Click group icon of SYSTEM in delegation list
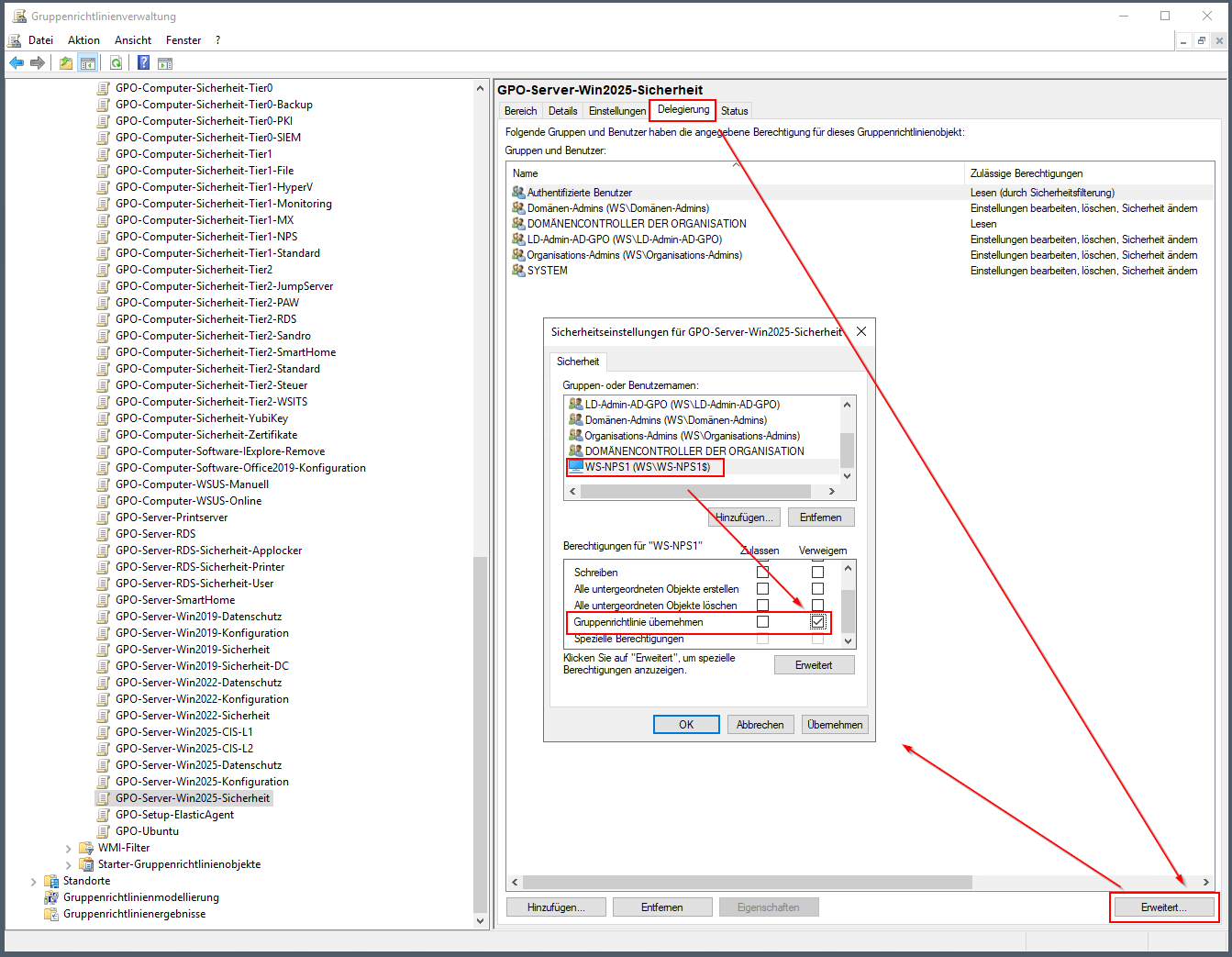This screenshot has height=957, width=1232. [x=518, y=271]
